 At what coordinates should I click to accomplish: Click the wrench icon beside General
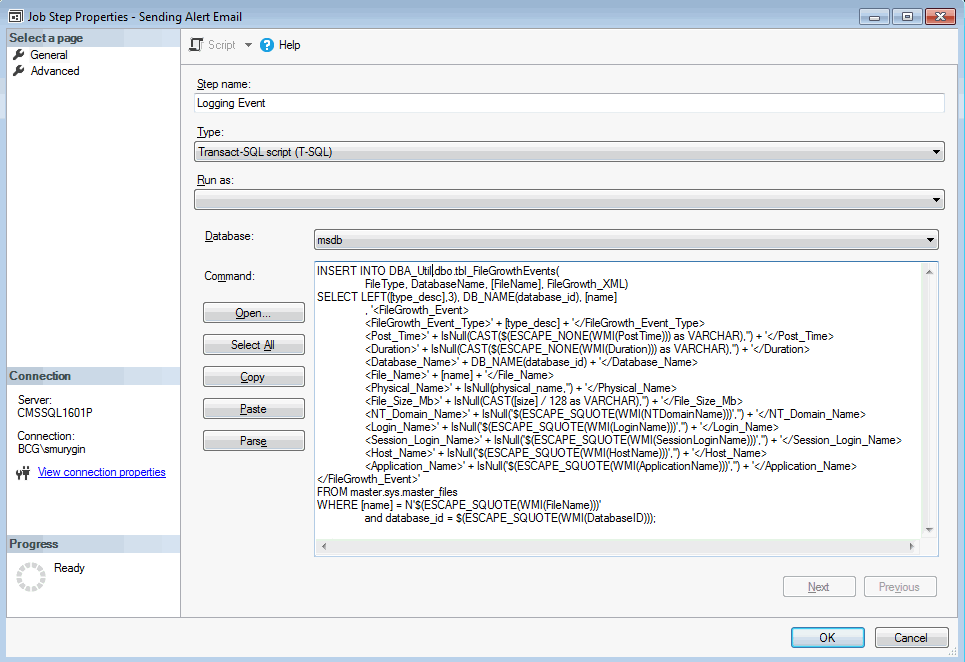pyautogui.click(x=19, y=54)
